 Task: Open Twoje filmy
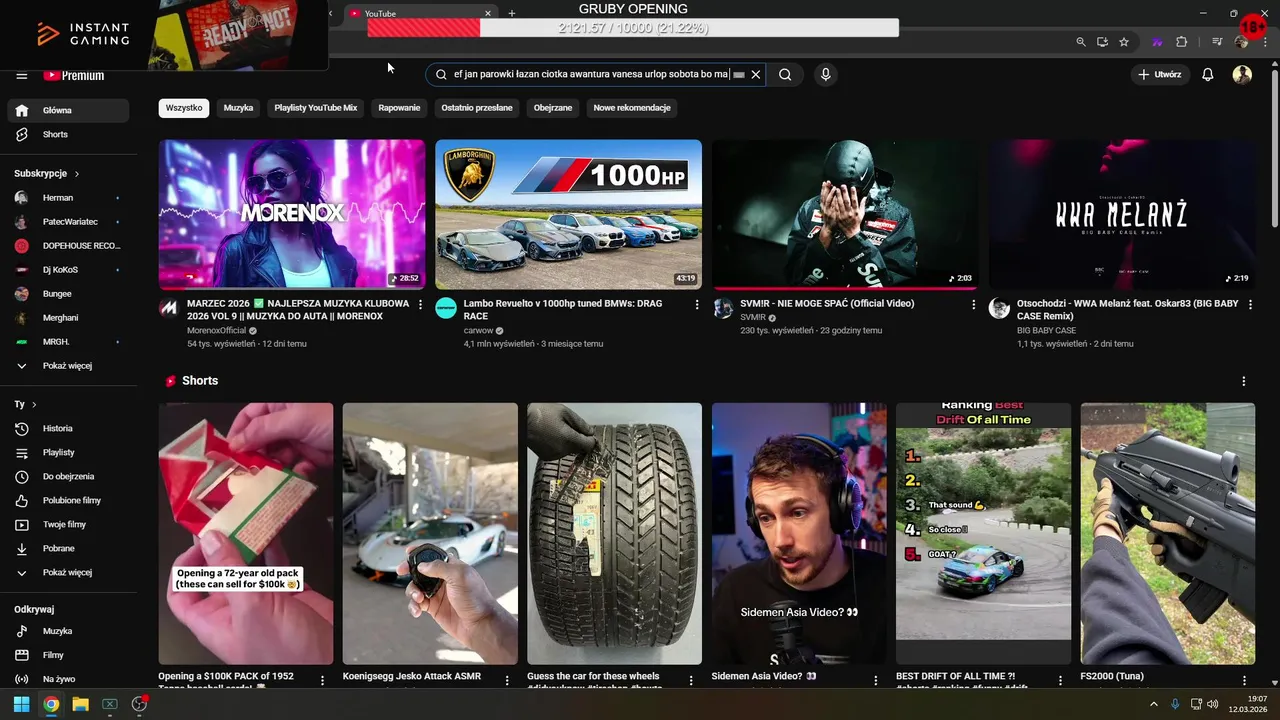(x=68, y=524)
